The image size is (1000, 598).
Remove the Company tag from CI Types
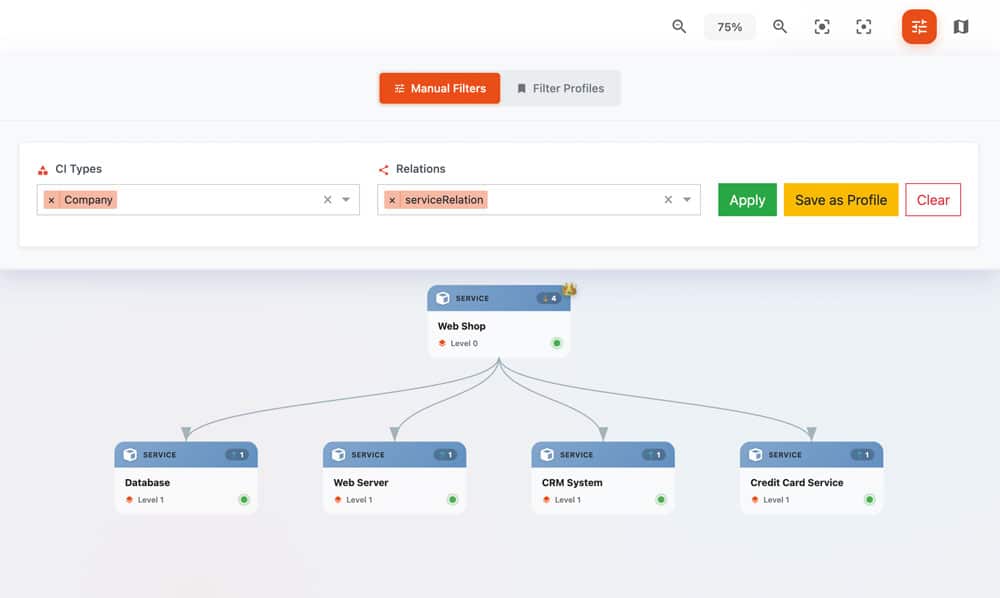[x=52, y=200]
